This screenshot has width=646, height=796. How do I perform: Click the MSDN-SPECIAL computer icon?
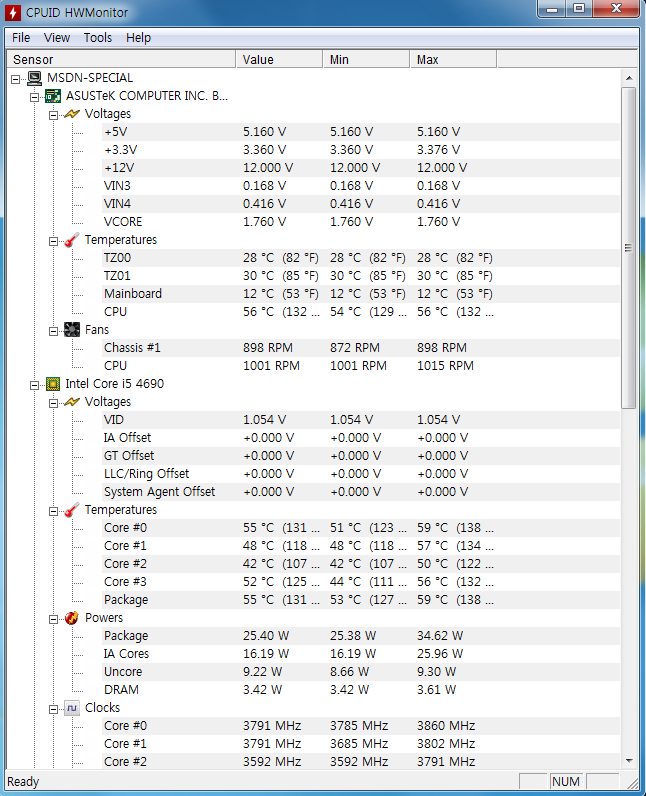[34, 78]
